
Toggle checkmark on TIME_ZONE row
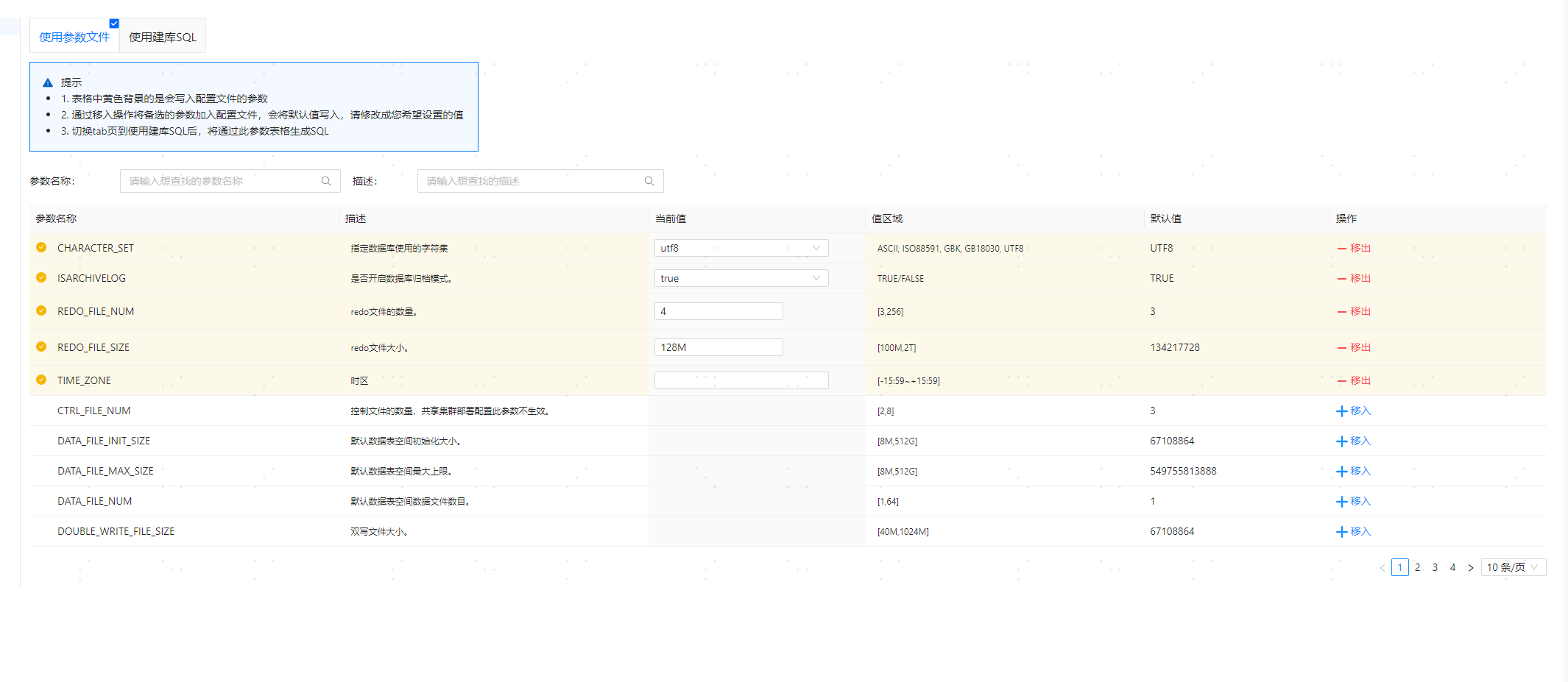(x=41, y=380)
